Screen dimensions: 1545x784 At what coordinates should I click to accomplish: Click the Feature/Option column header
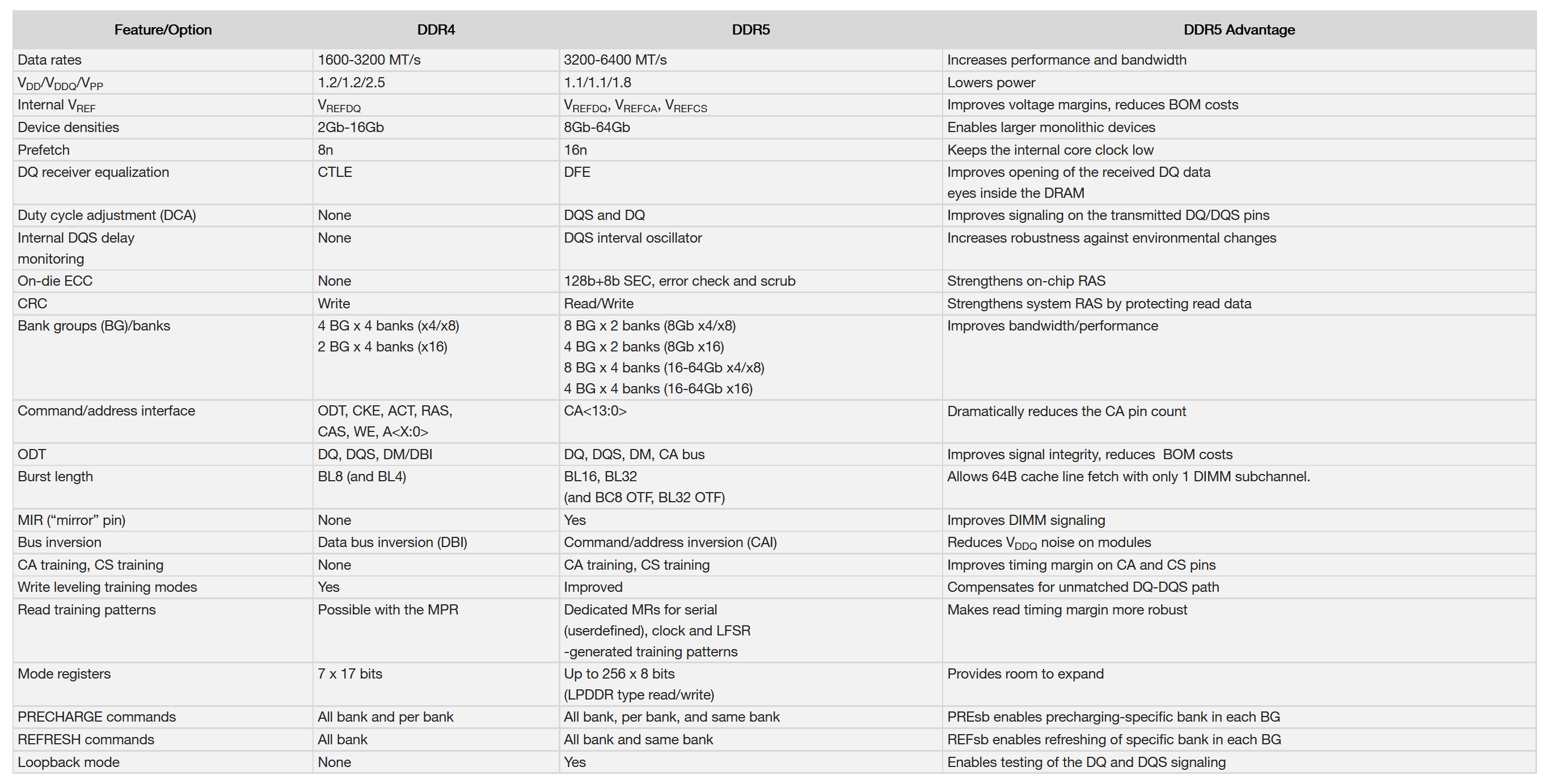163,30
